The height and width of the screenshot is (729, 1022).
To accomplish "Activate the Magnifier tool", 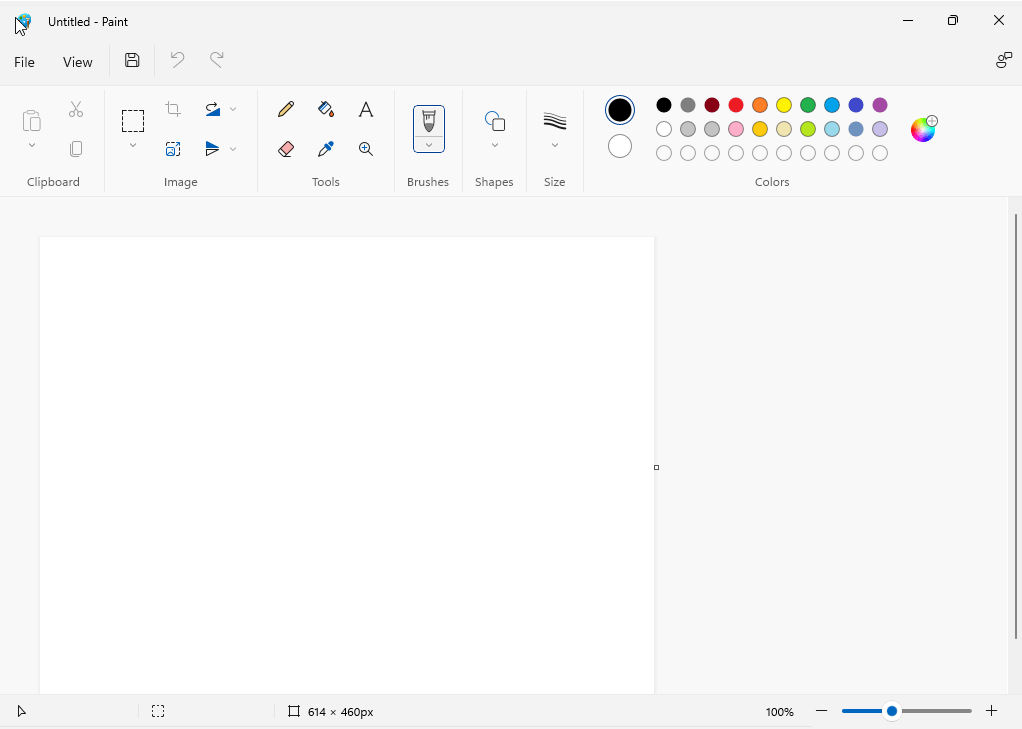I will pos(365,148).
